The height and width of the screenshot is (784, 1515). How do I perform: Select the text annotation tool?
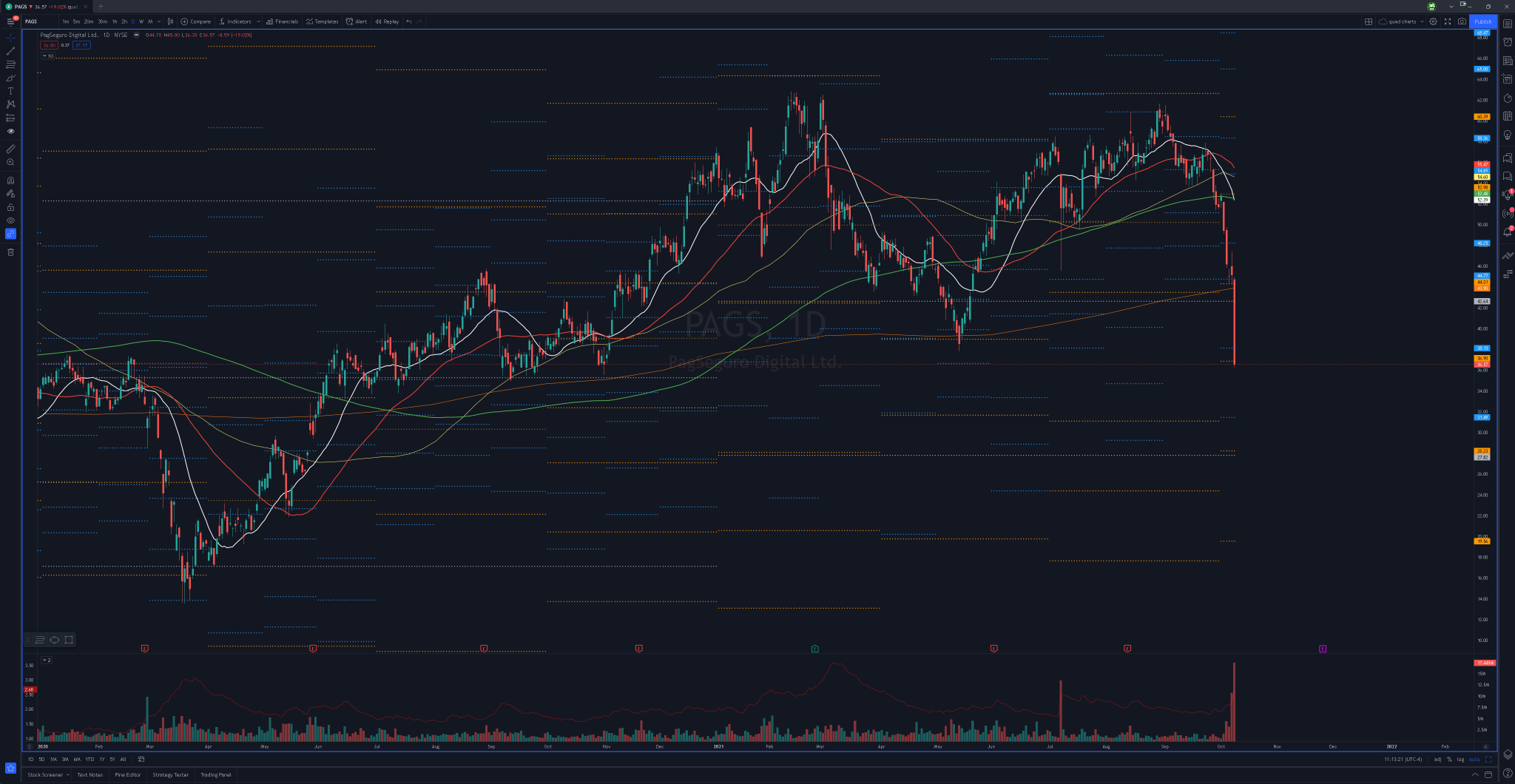pos(10,91)
